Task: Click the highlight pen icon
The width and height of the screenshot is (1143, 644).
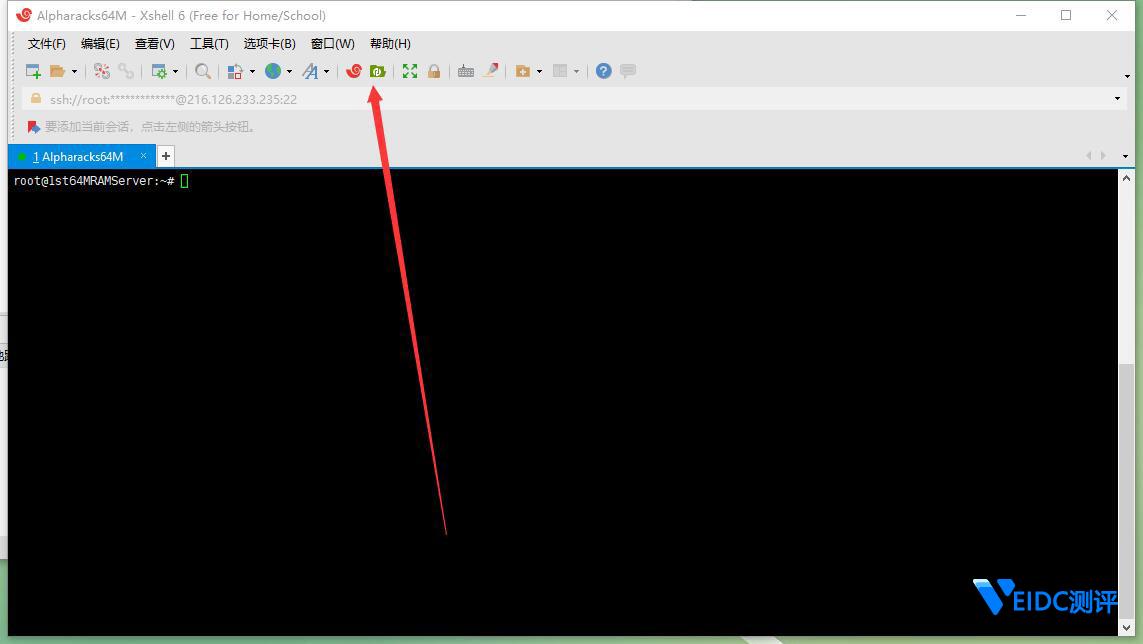Action: coord(491,70)
